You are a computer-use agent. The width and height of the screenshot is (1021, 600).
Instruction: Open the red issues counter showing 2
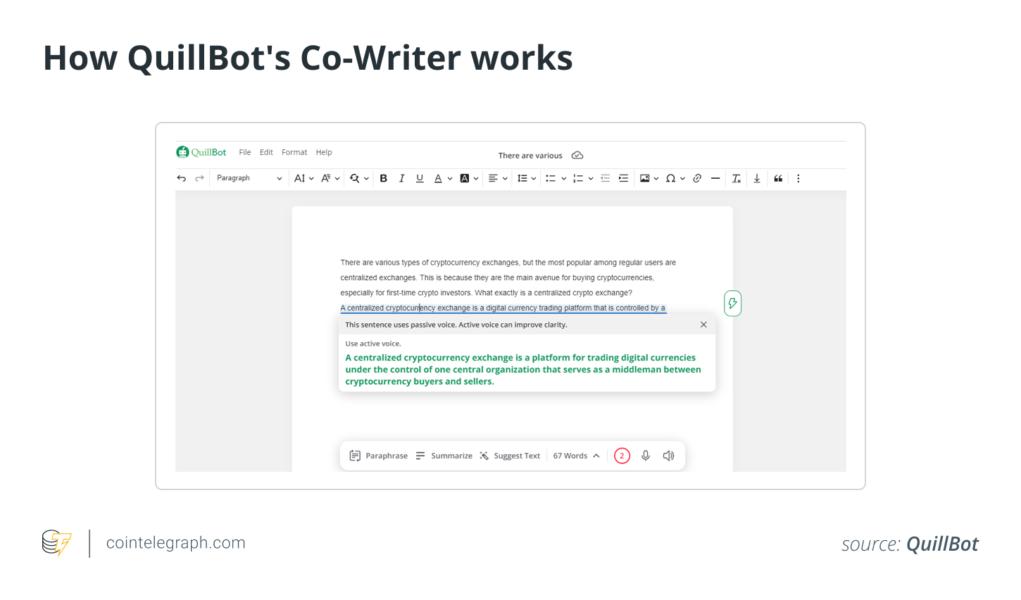[622, 455]
